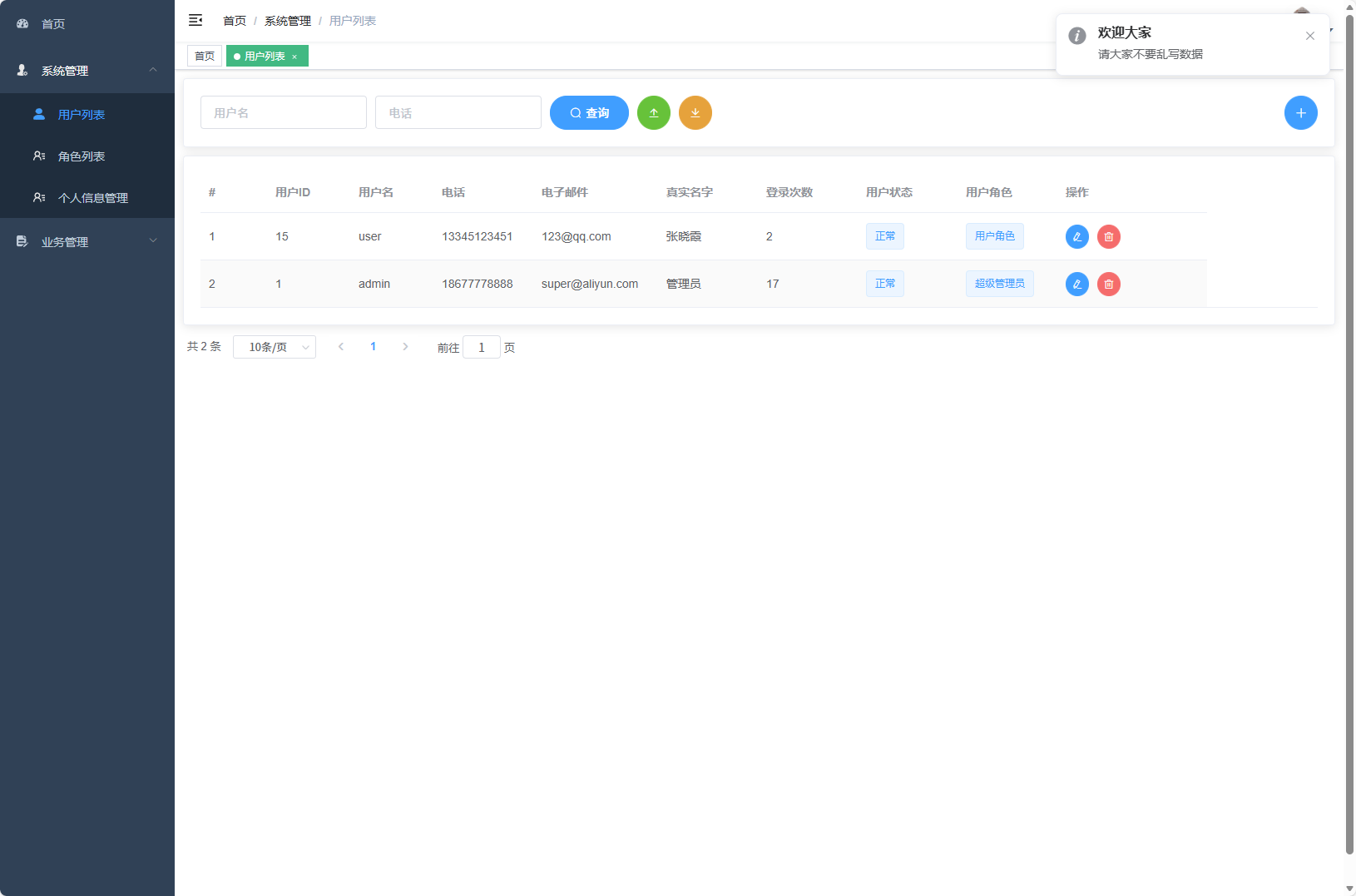Click the next page arrow in pagination

pyautogui.click(x=405, y=346)
